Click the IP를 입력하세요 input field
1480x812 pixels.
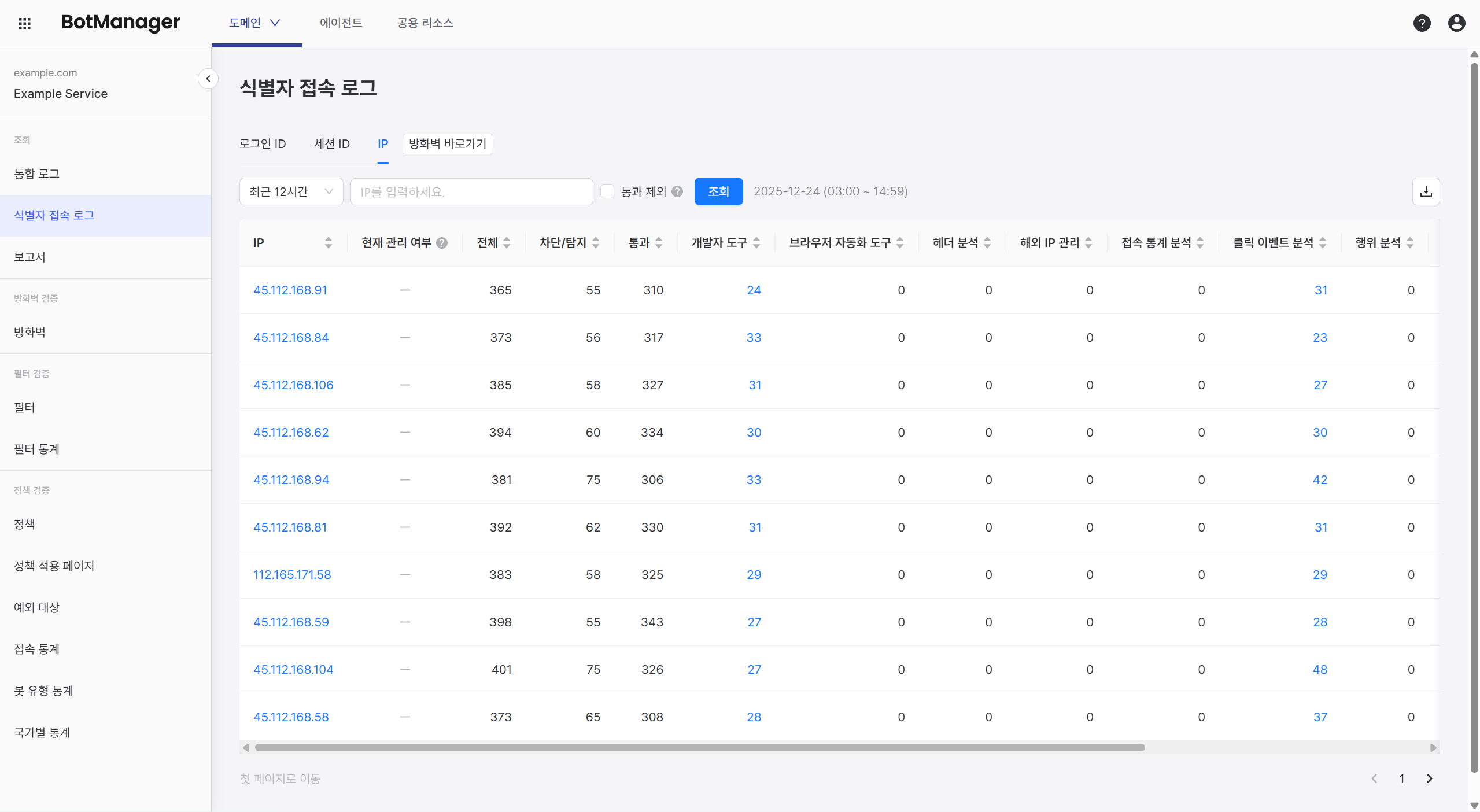pos(471,191)
